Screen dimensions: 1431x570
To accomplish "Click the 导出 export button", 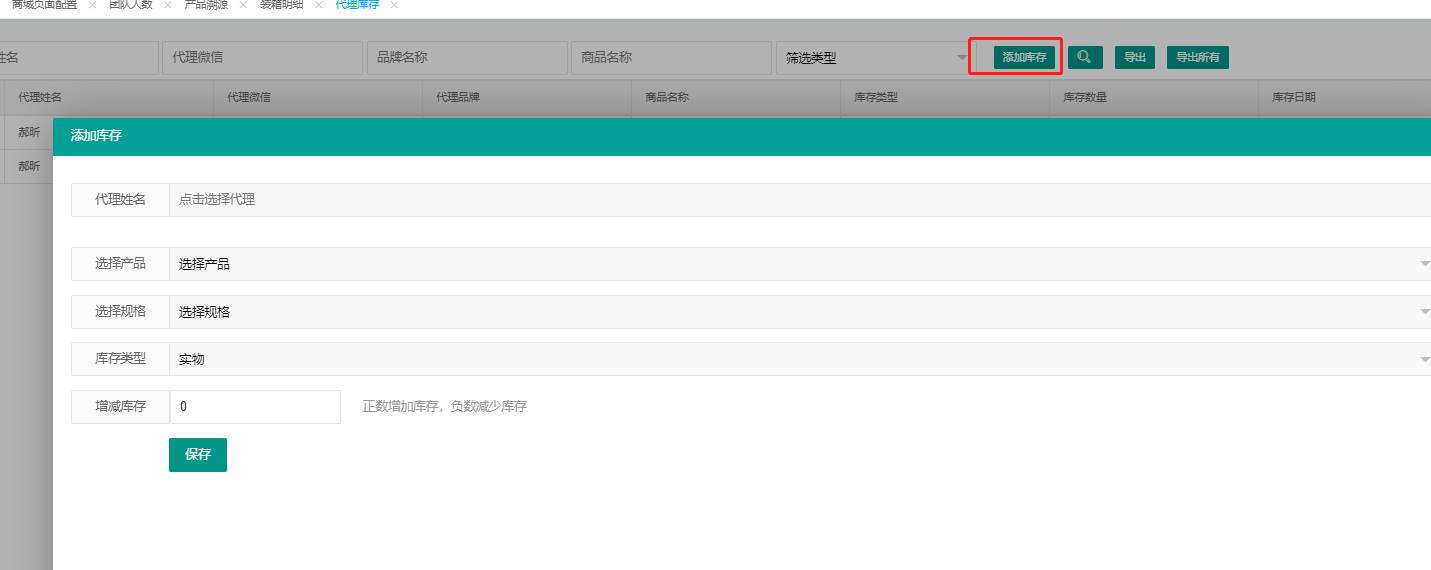I will click(1134, 57).
